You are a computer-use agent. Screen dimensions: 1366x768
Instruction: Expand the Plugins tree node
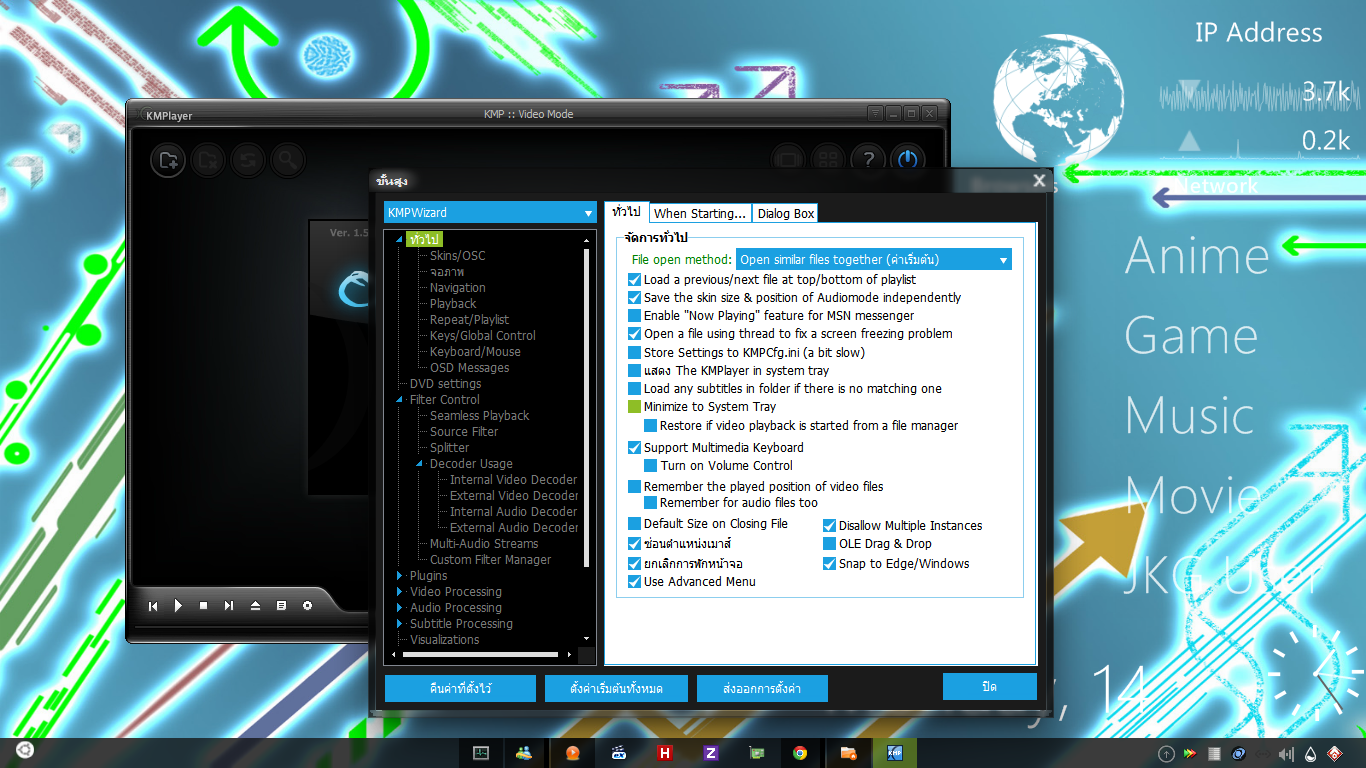coord(400,576)
